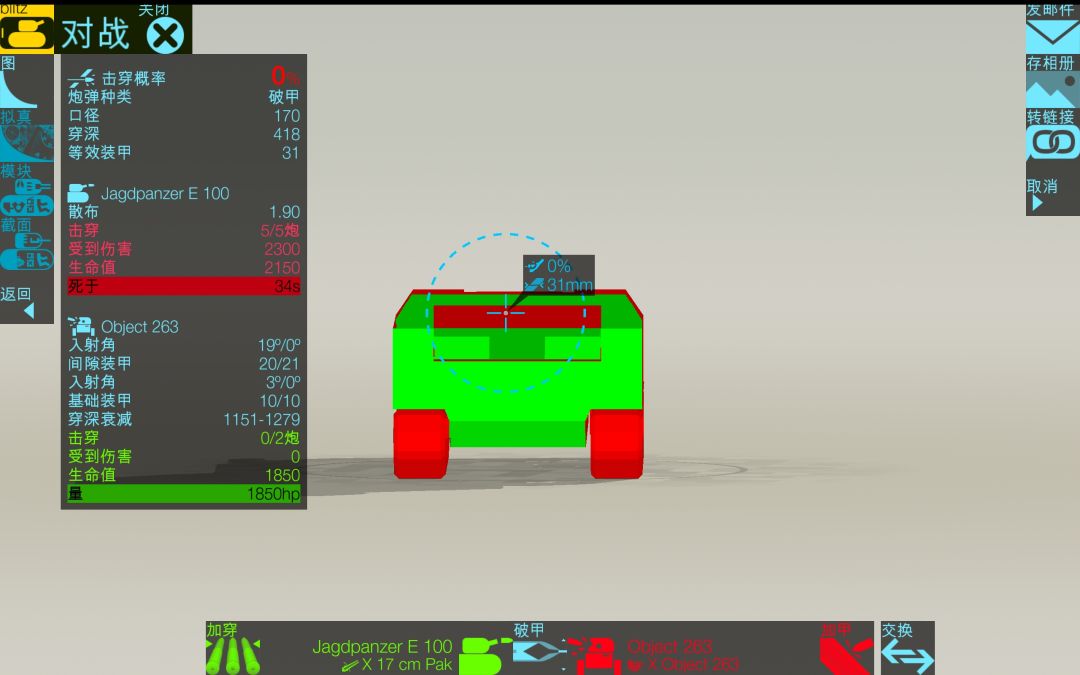Click the 基础装甲 10/10 row

pyautogui.click(x=184, y=400)
